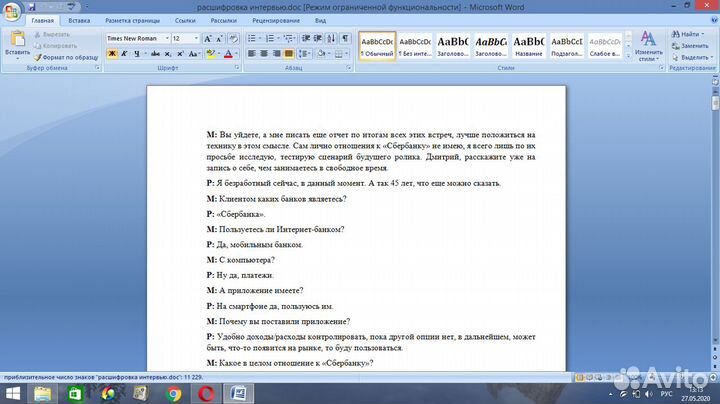Image resolution: width=720 pixels, height=404 pixels.
Task: Switch to the Вставка tab
Action: tap(80, 20)
